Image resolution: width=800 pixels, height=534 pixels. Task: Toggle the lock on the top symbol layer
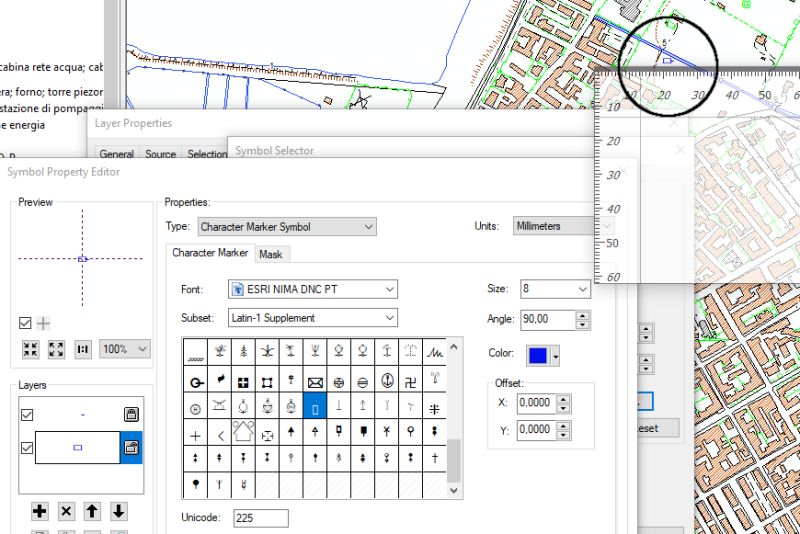pos(131,414)
